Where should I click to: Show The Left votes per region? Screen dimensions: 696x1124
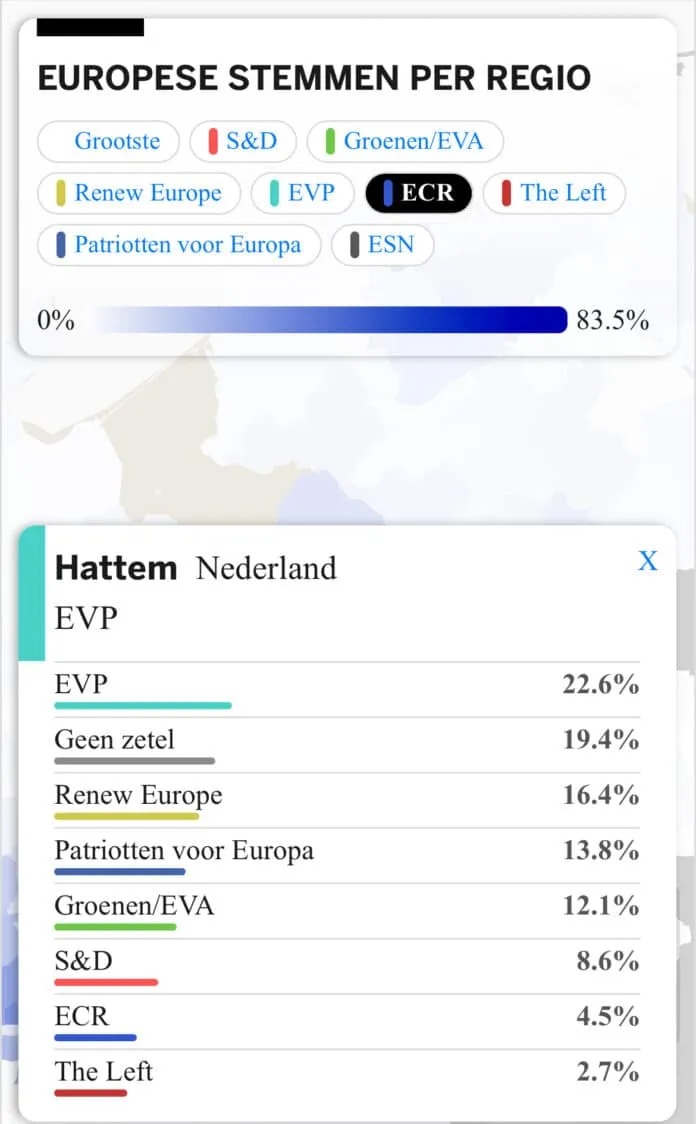[554, 193]
